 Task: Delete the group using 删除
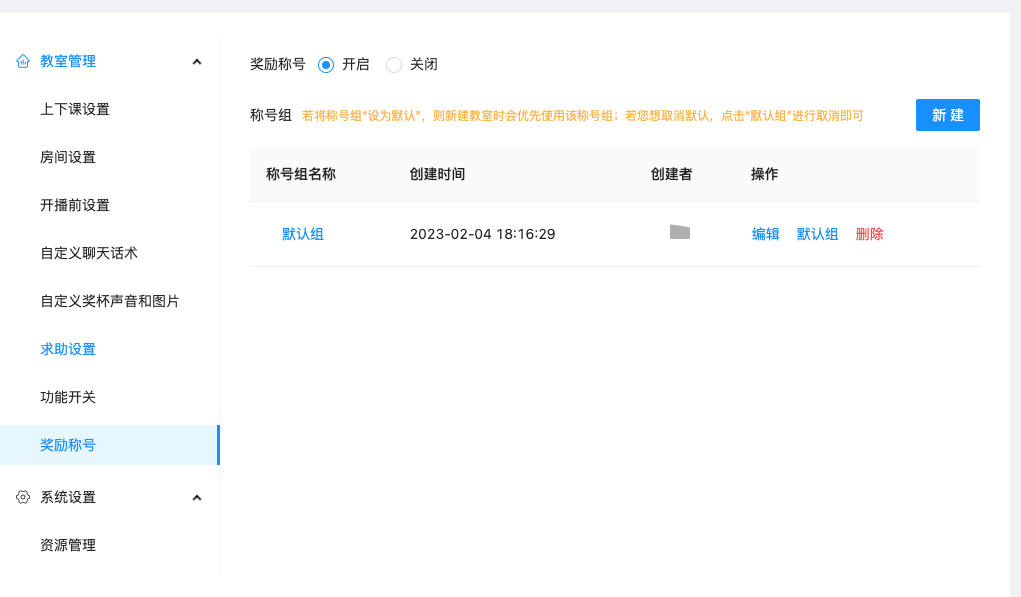click(x=869, y=233)
